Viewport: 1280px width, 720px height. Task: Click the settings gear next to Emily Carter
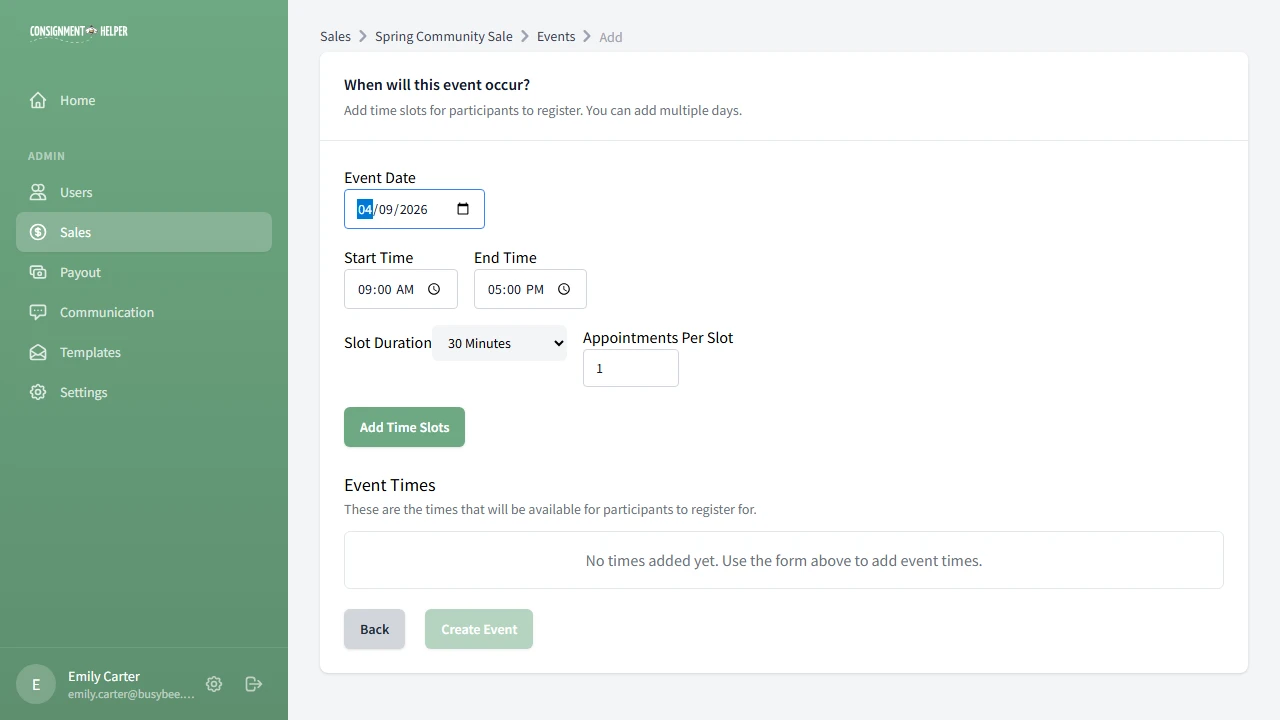(214, 684)
